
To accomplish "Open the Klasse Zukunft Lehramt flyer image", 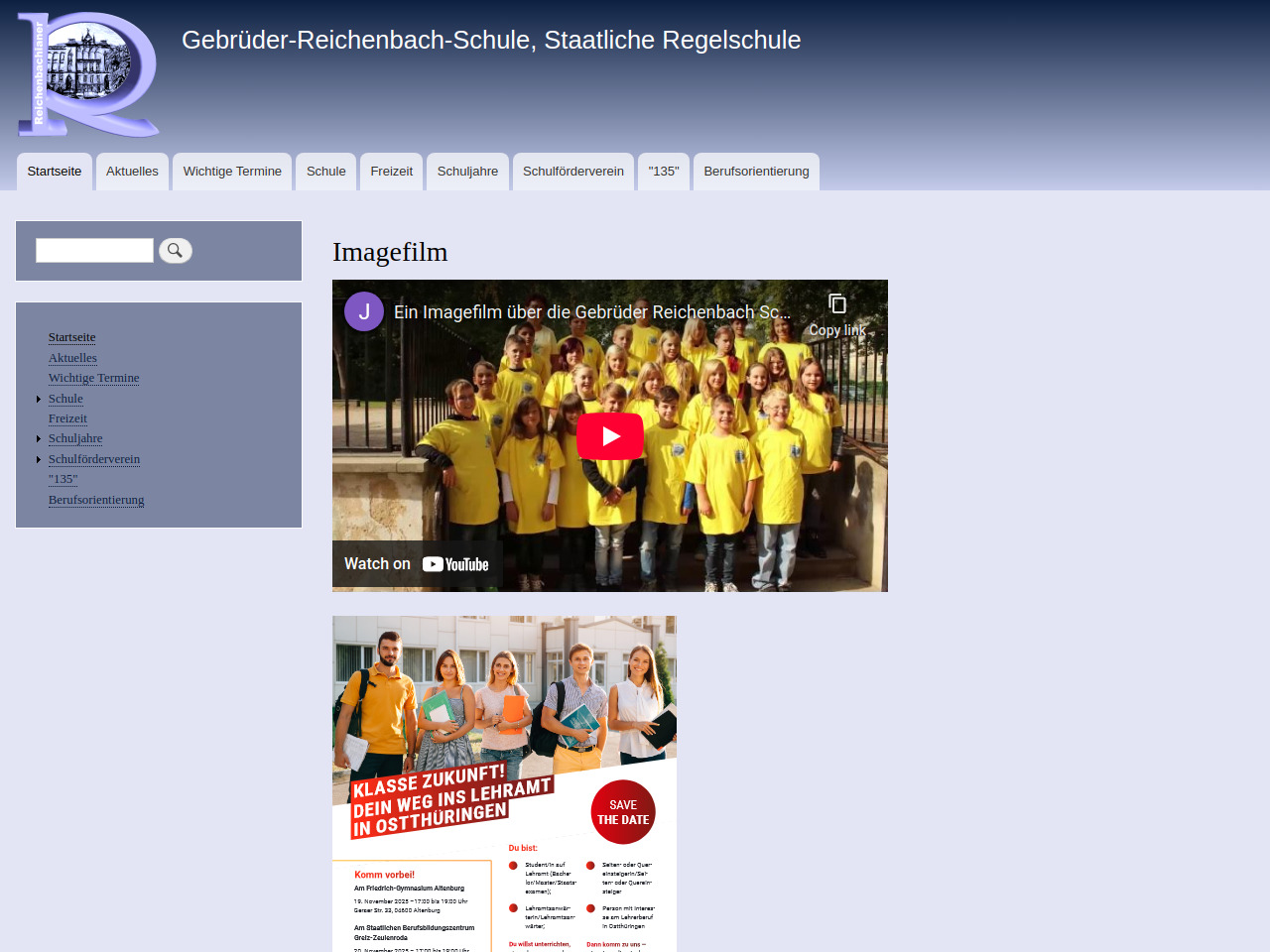I will point(504,783).
